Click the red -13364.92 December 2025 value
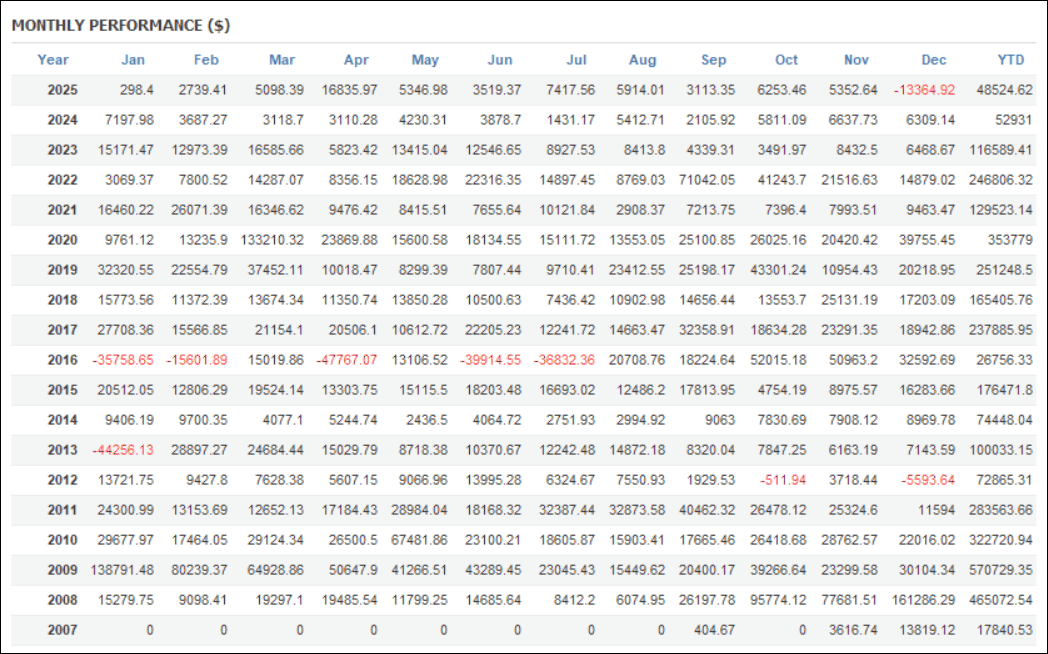 point(924,90)
